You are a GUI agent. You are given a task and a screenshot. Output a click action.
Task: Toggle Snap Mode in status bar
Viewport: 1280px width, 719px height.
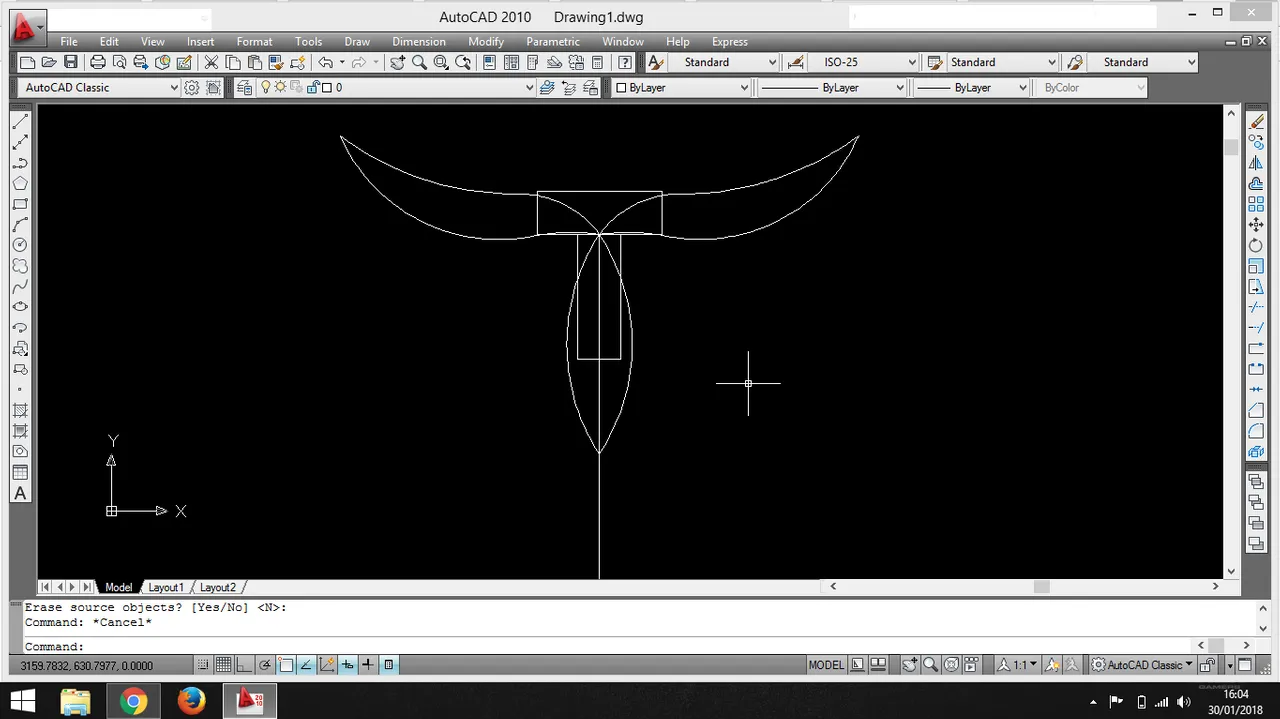(203, 665)
